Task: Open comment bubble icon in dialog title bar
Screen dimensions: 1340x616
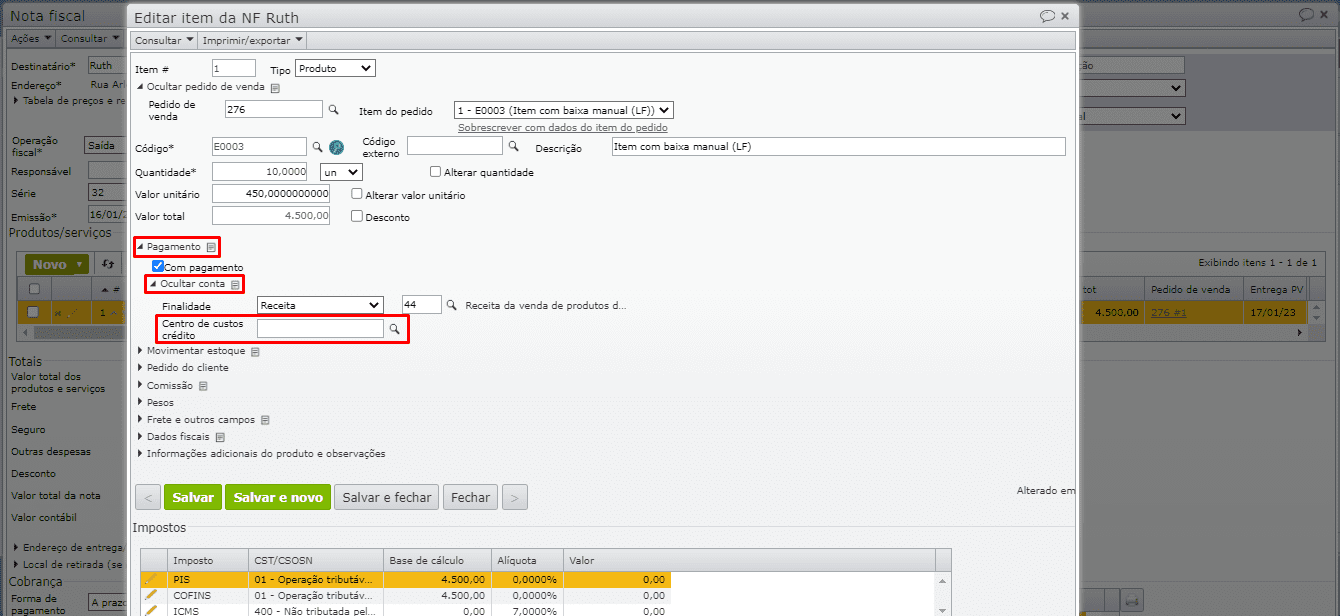Action: pyautogui.click(x=1047, y=16)
